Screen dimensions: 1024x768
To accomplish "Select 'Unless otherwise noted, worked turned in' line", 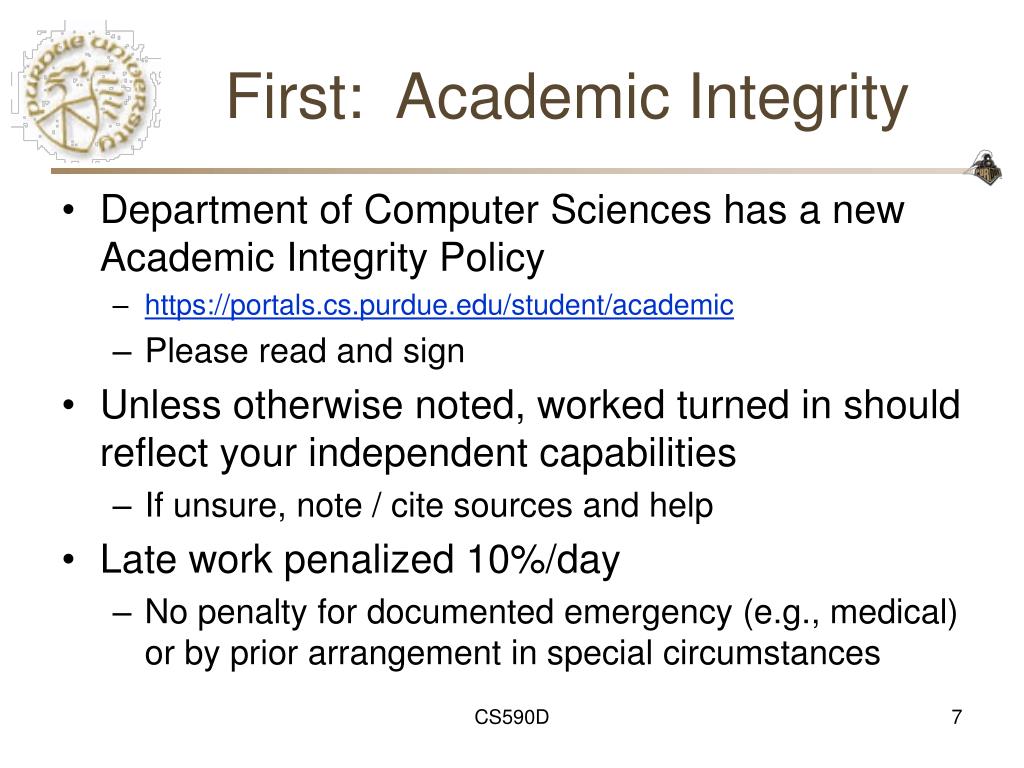I will 530,405.
